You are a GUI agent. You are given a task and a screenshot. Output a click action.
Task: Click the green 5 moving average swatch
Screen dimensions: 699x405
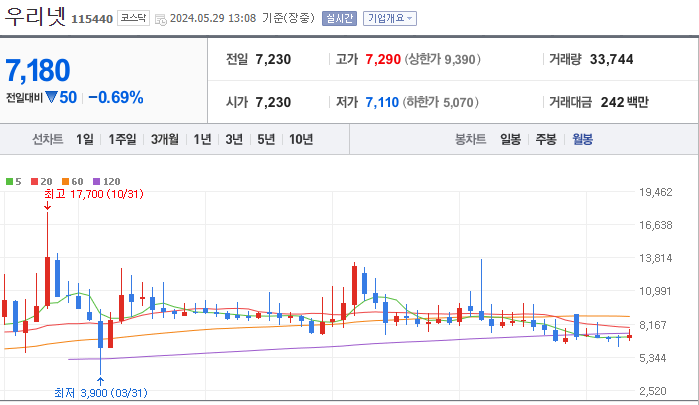point(9,182)
